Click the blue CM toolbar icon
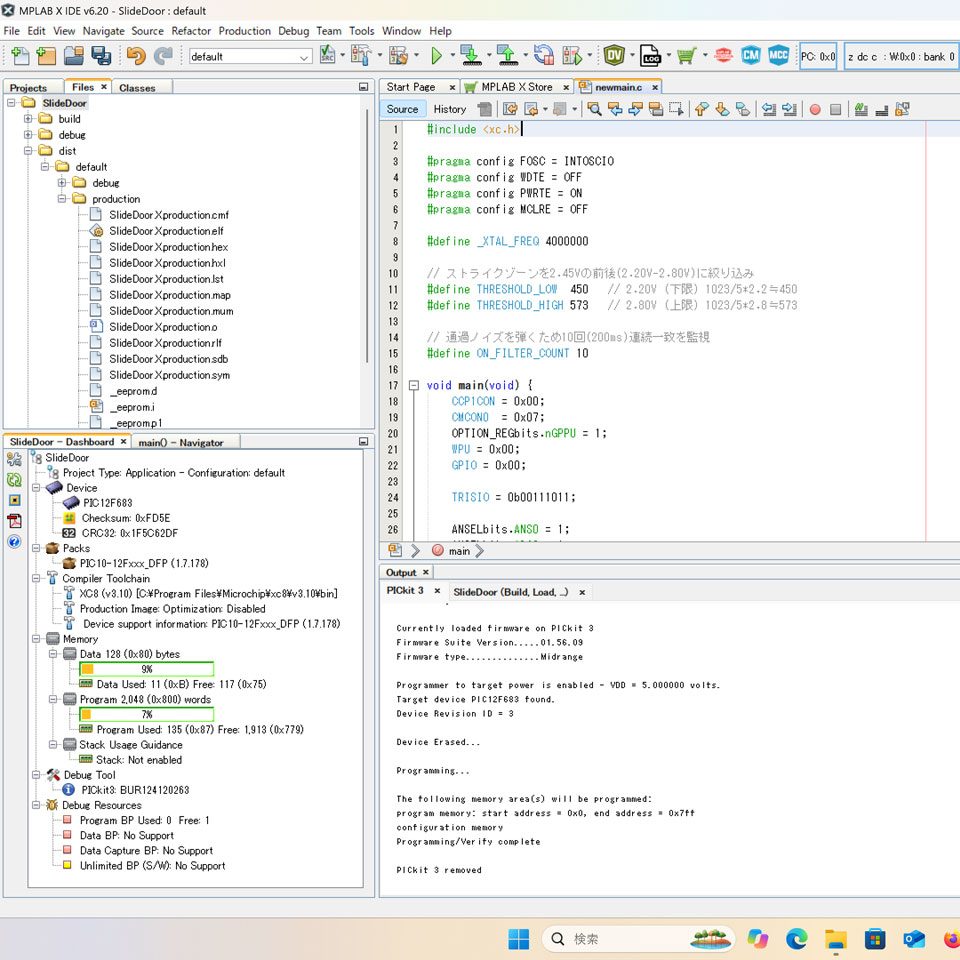Screen dimensions: 960x960 [751, 56]
